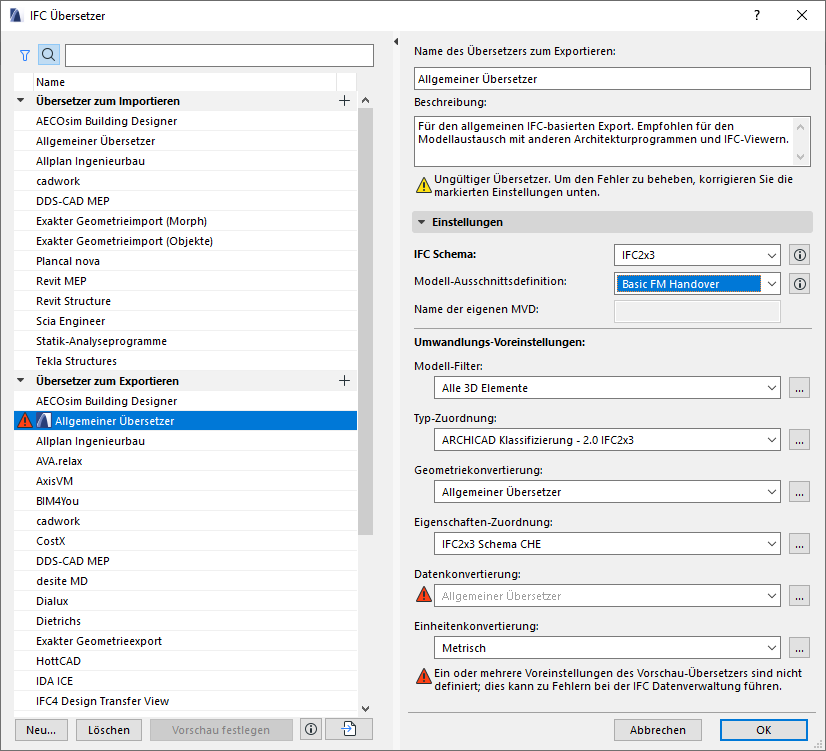Select Revit MEP translator
The width and height of the screenshot is (826, 751).
185,281
